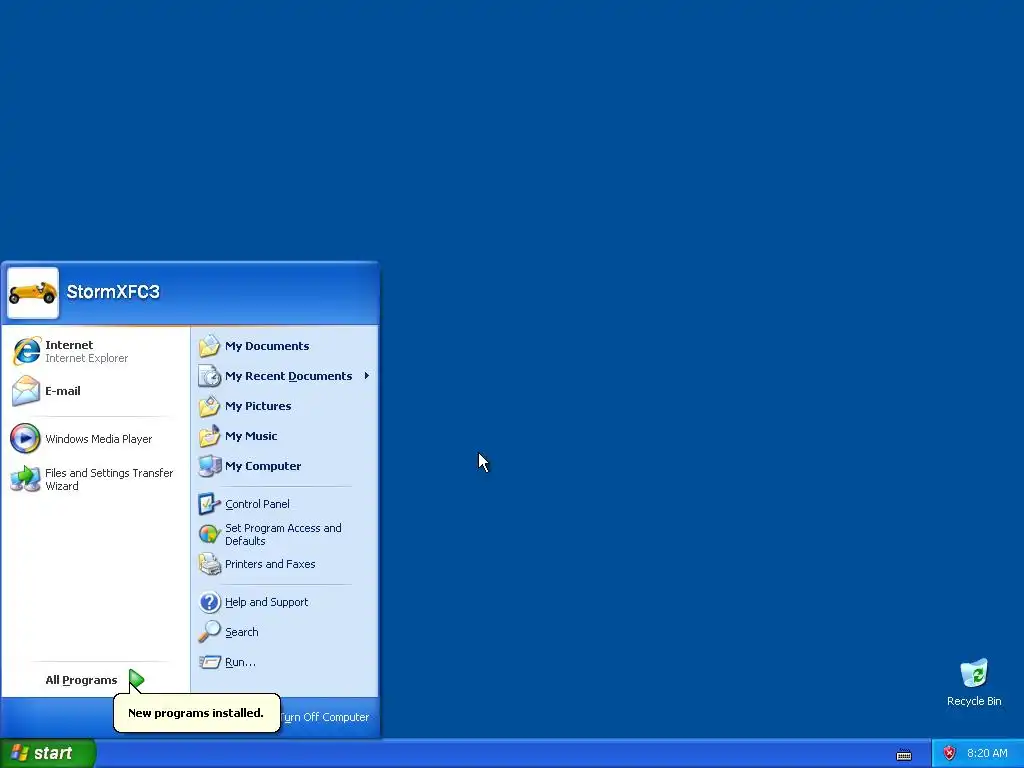Click the red security shield tray icon

pyautogui.click(x=950, y=753)
